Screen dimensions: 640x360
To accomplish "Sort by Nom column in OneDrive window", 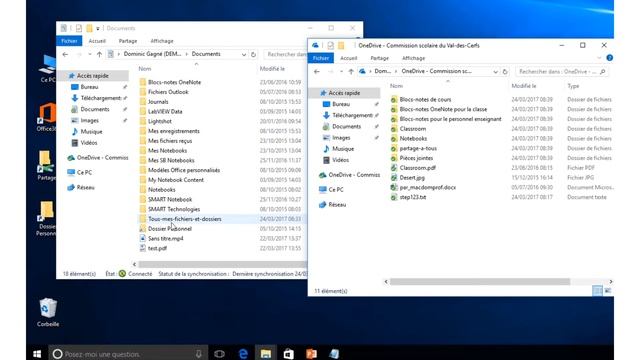I will [x=396, y=86].
